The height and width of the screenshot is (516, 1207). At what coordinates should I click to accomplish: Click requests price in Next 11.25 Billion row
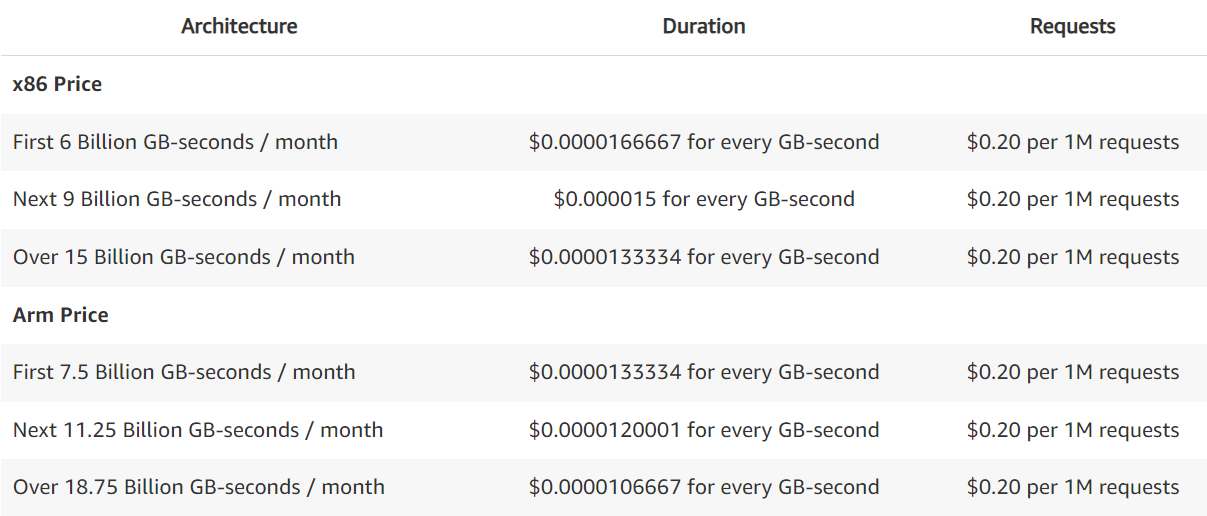pos(1072,430)
